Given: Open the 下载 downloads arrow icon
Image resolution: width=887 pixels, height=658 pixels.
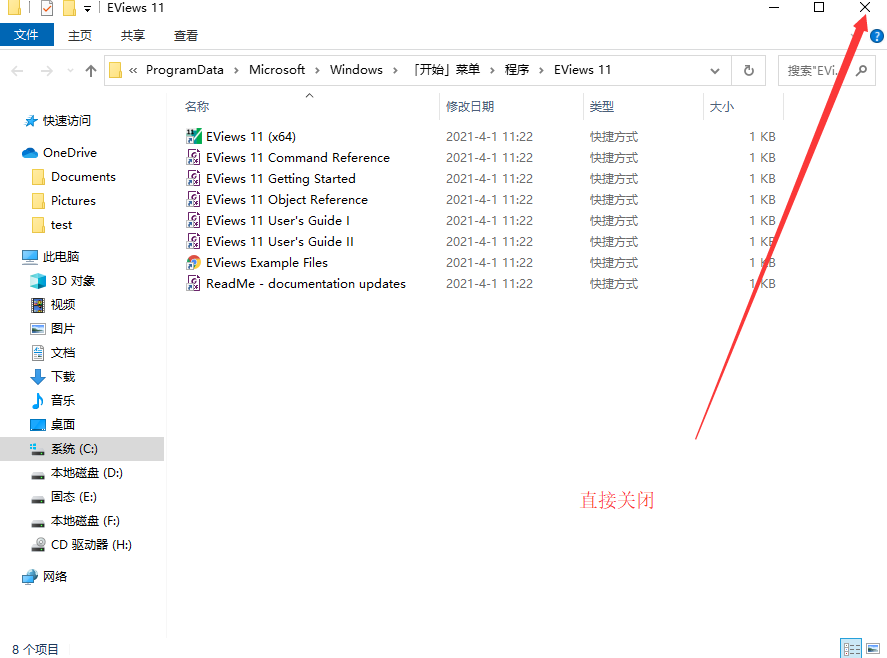Looking at the screenshot, I should click(38, 377).
